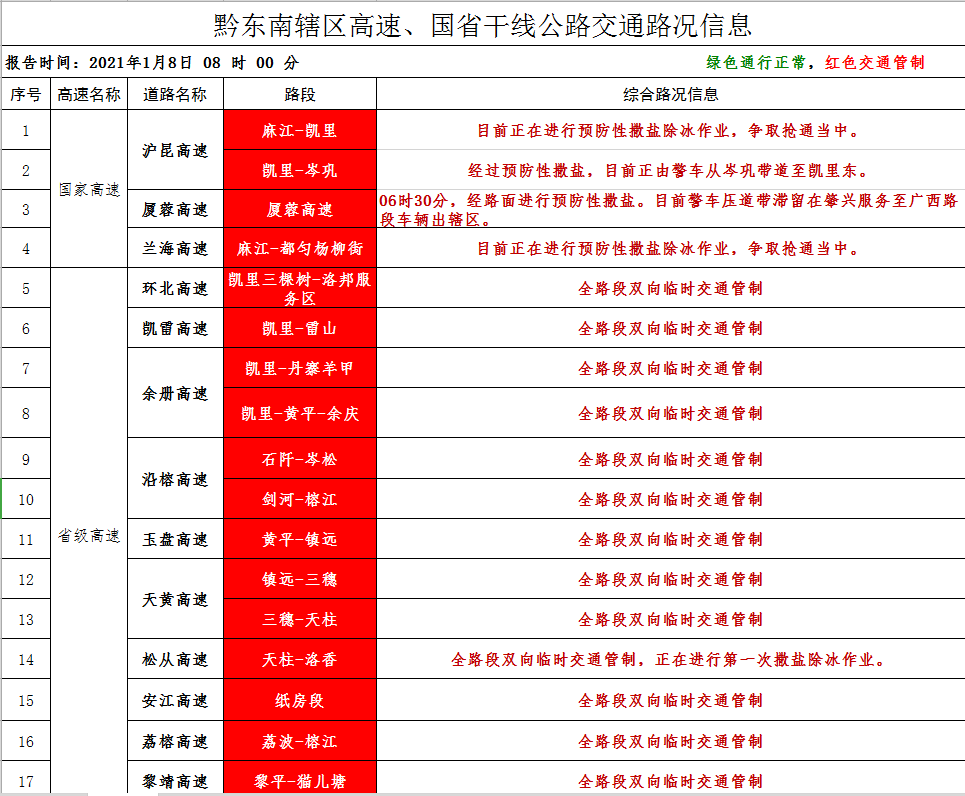Image resolution: width=965 pixels, height=796 pixels.
Task: Select the 厦蓉高速 road name cell
Action: pyautogui.click(x=175, y=209)
